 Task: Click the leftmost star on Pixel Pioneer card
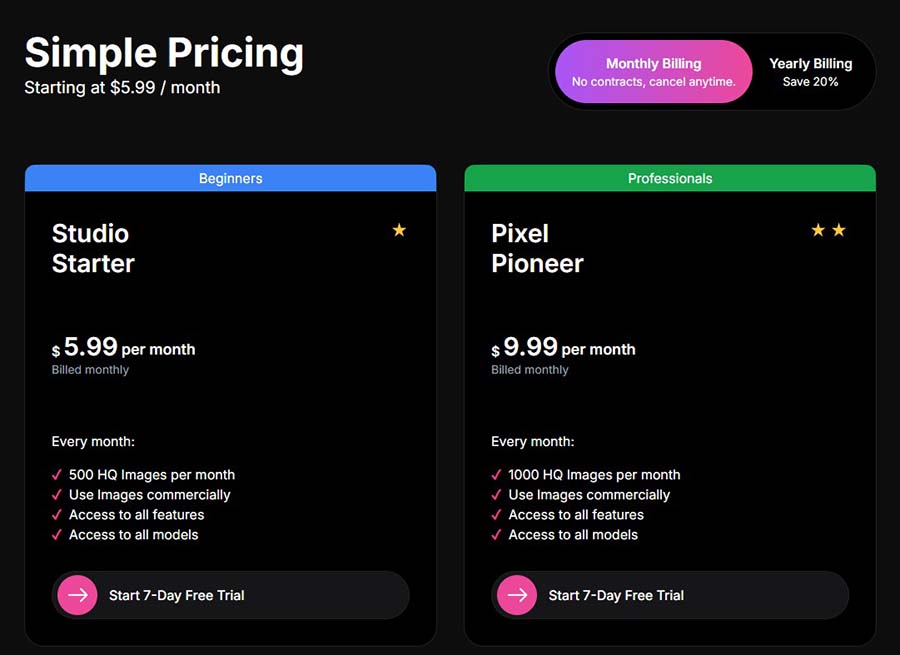click(818, 229)
